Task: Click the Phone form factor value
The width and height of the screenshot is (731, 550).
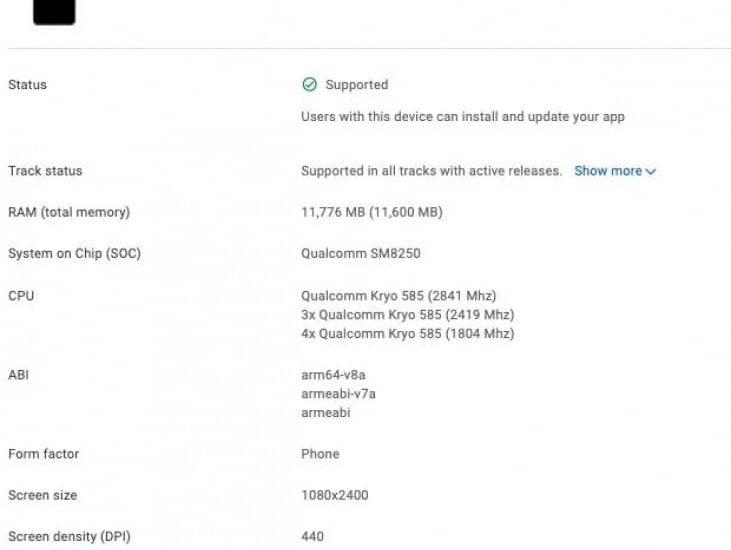Action: (320, 454)
